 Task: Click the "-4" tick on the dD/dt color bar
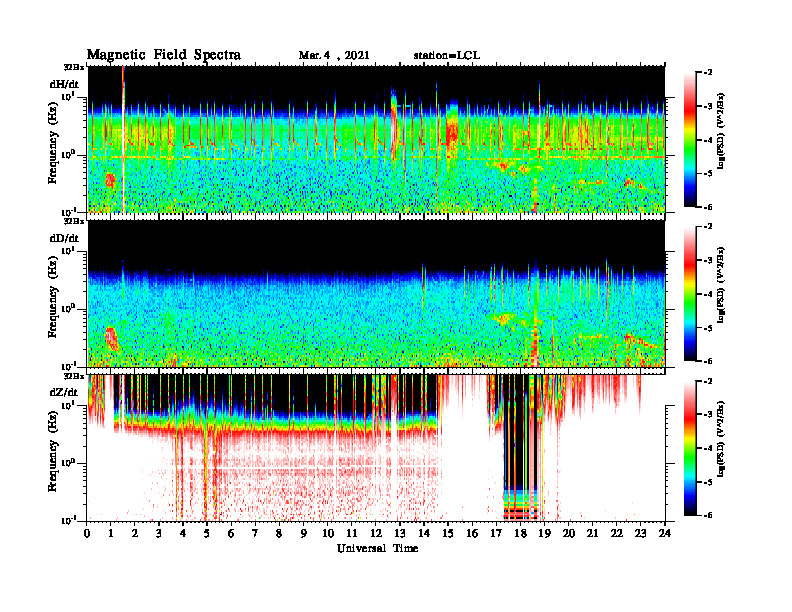point(709,294)
